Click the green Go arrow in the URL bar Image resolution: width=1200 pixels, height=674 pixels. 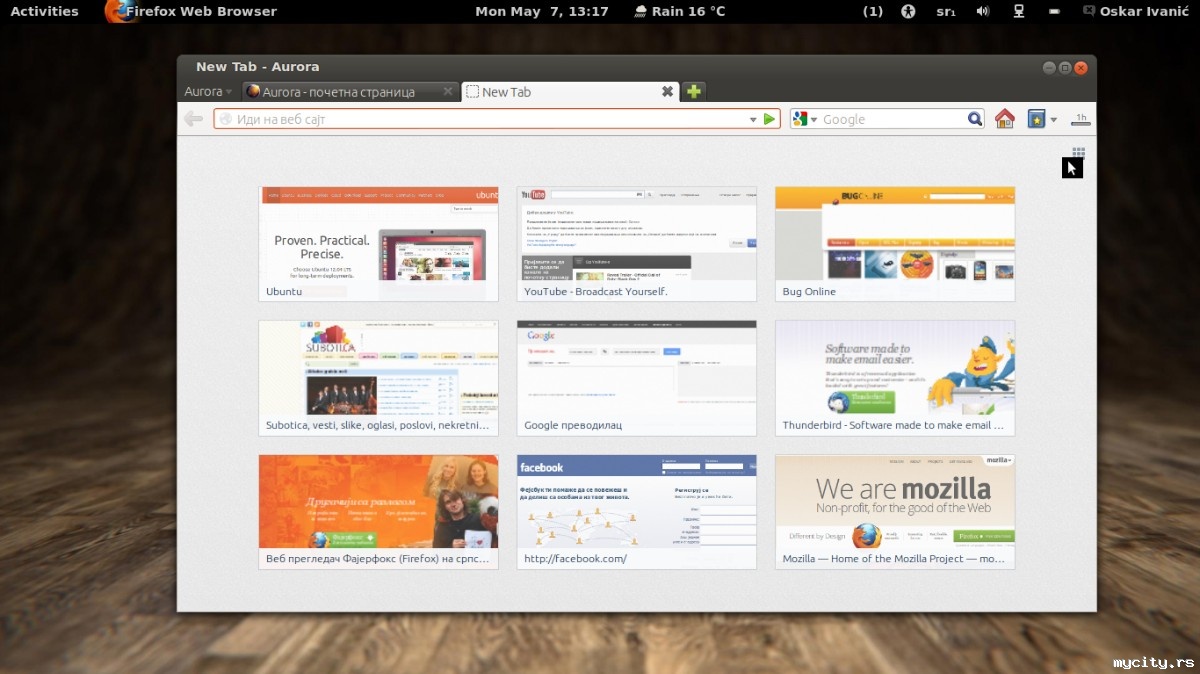coord(769,119)
